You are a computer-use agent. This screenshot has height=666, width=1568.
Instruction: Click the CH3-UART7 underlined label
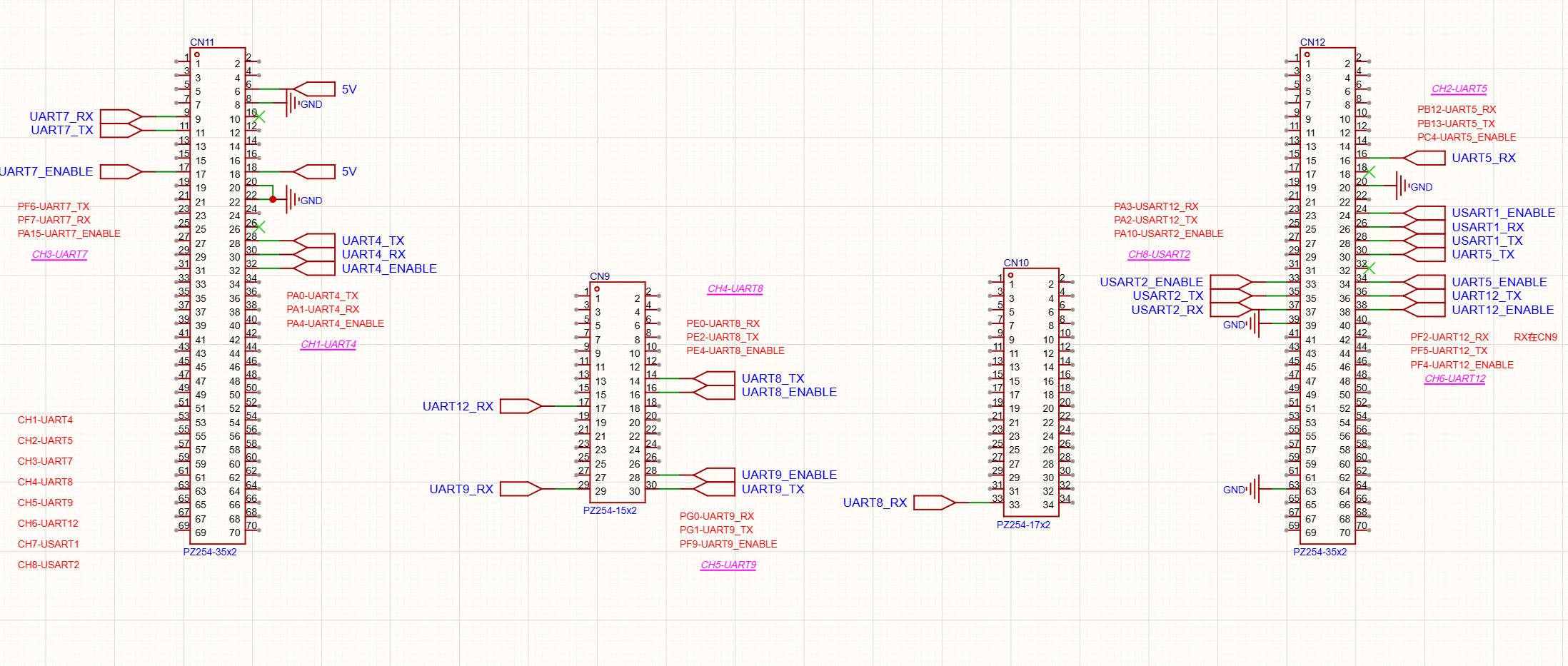point(60,254)
